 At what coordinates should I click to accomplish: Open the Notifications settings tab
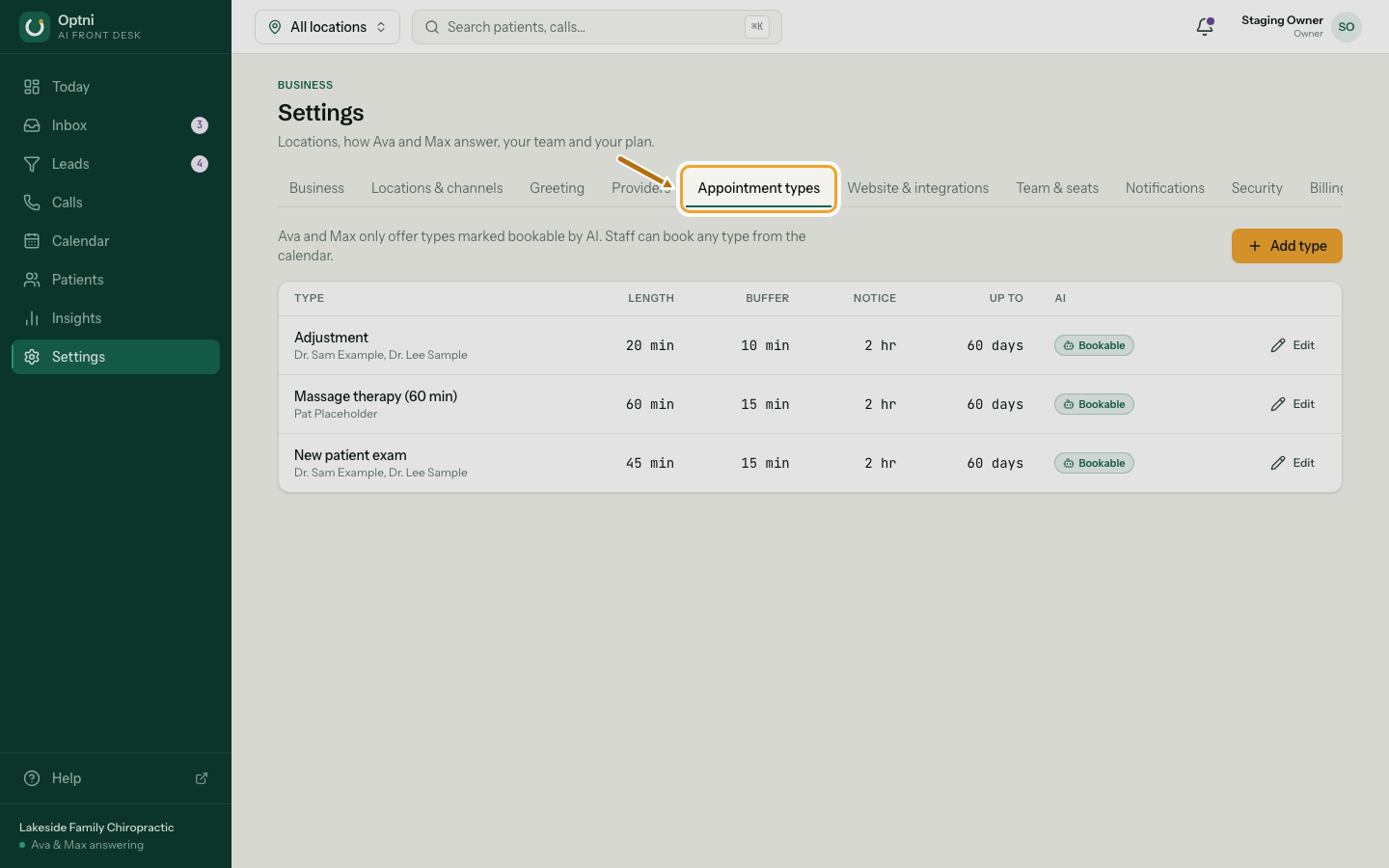click(x=1165, y=188)
